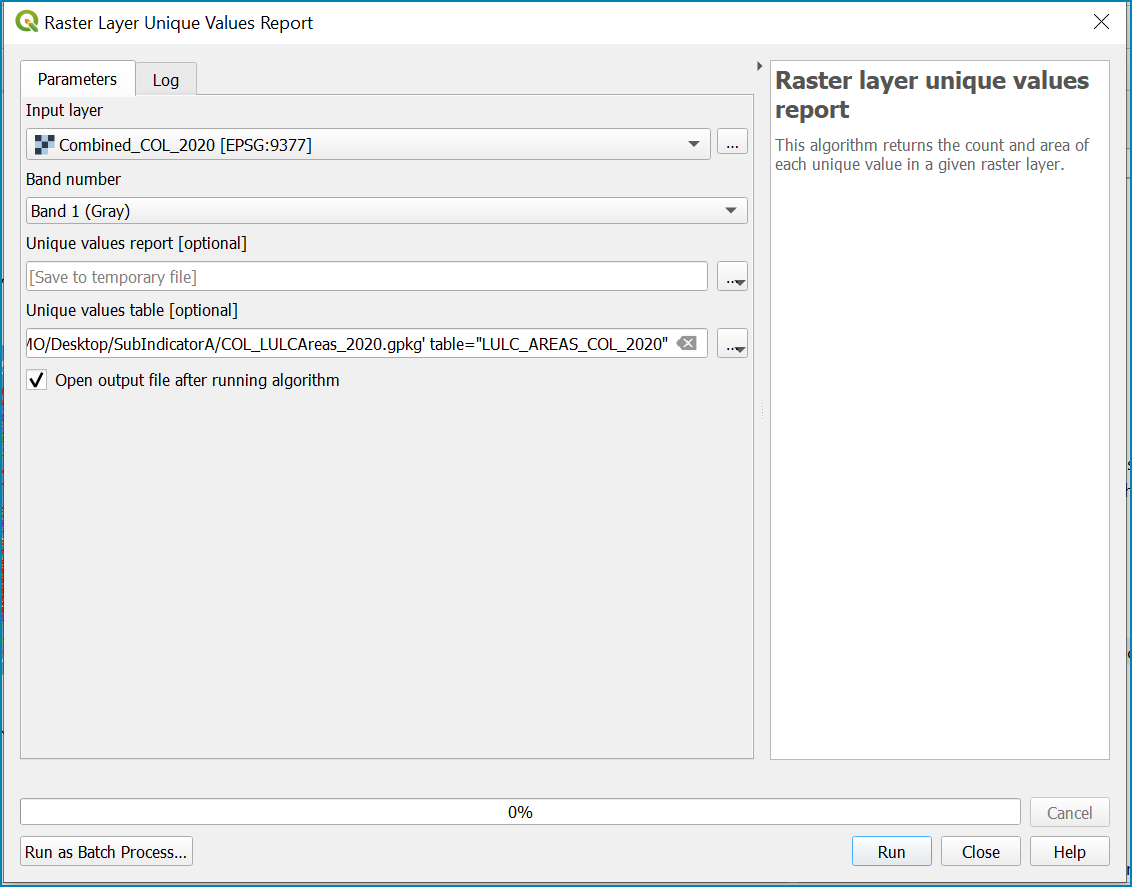Screen dimensions: 1132x887
Task: Click the QGIS logo in the title bar
Action: pyautogui.click(x=27, y=22)
